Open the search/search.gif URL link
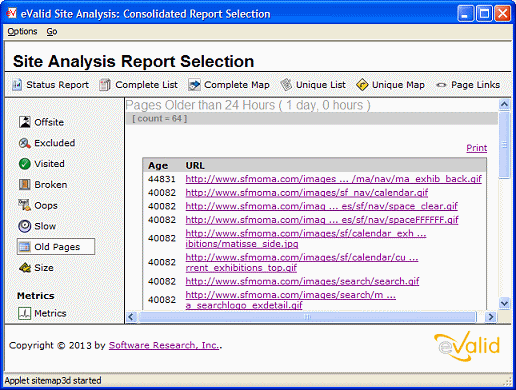Viewport: 516px width, 390px height. [x=302, y=281]
